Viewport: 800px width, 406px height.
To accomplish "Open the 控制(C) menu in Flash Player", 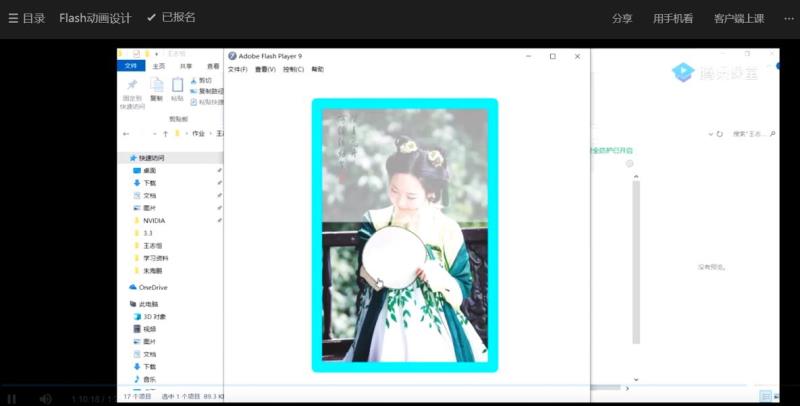I will coord(293,70).
